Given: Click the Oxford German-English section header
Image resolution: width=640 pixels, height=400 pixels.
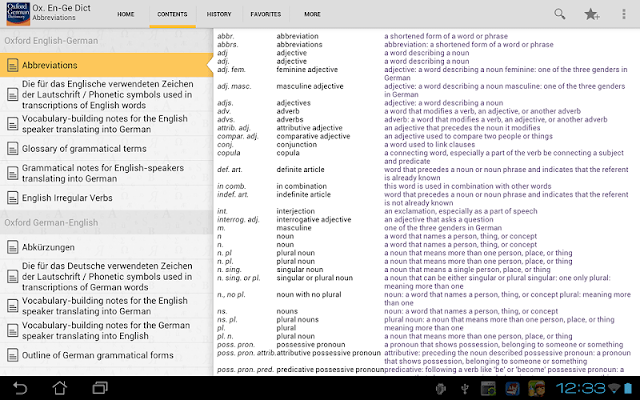Looking at the screenshot, I should (x=106, y=222).
